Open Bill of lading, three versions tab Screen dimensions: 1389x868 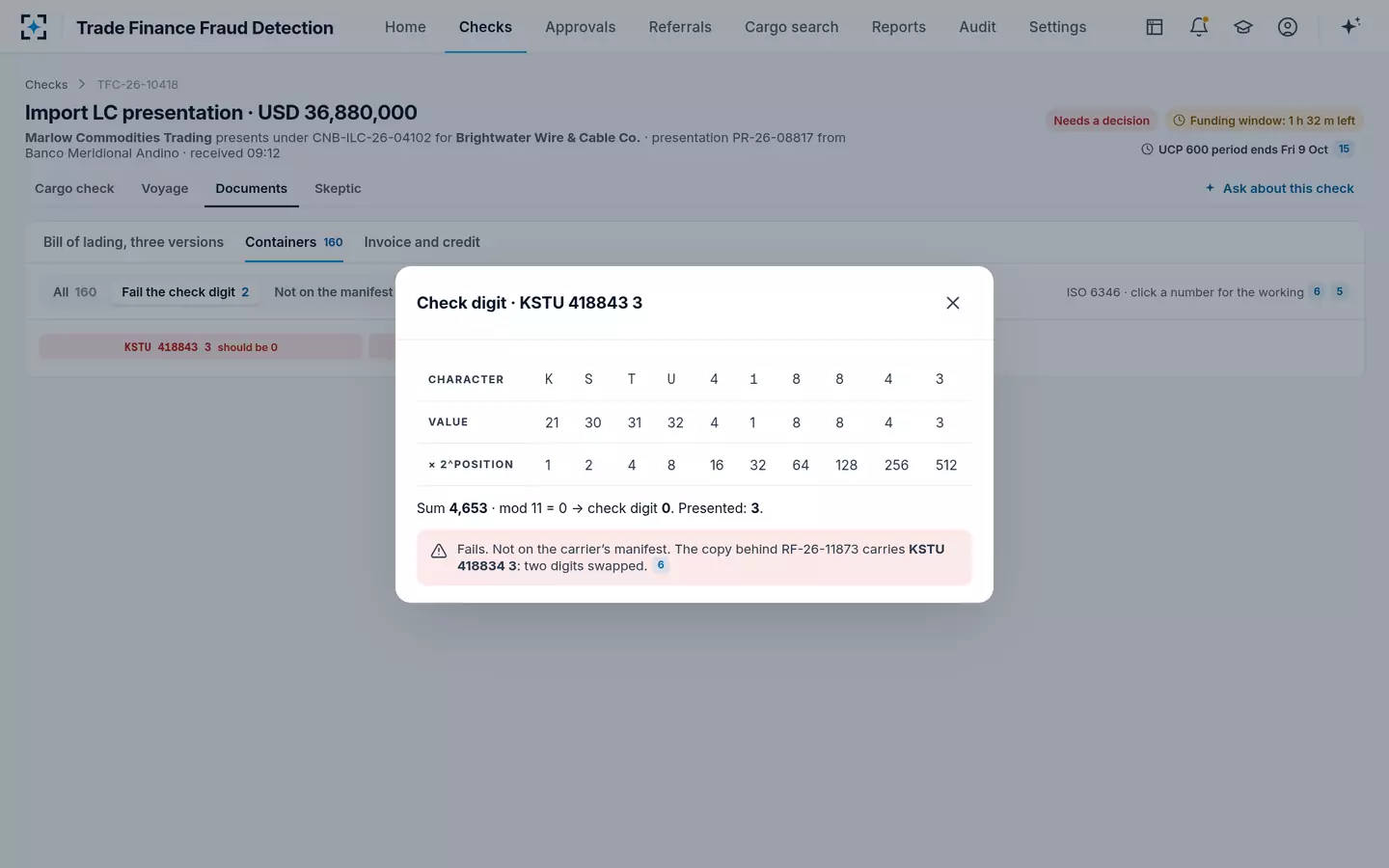[133, 242]
